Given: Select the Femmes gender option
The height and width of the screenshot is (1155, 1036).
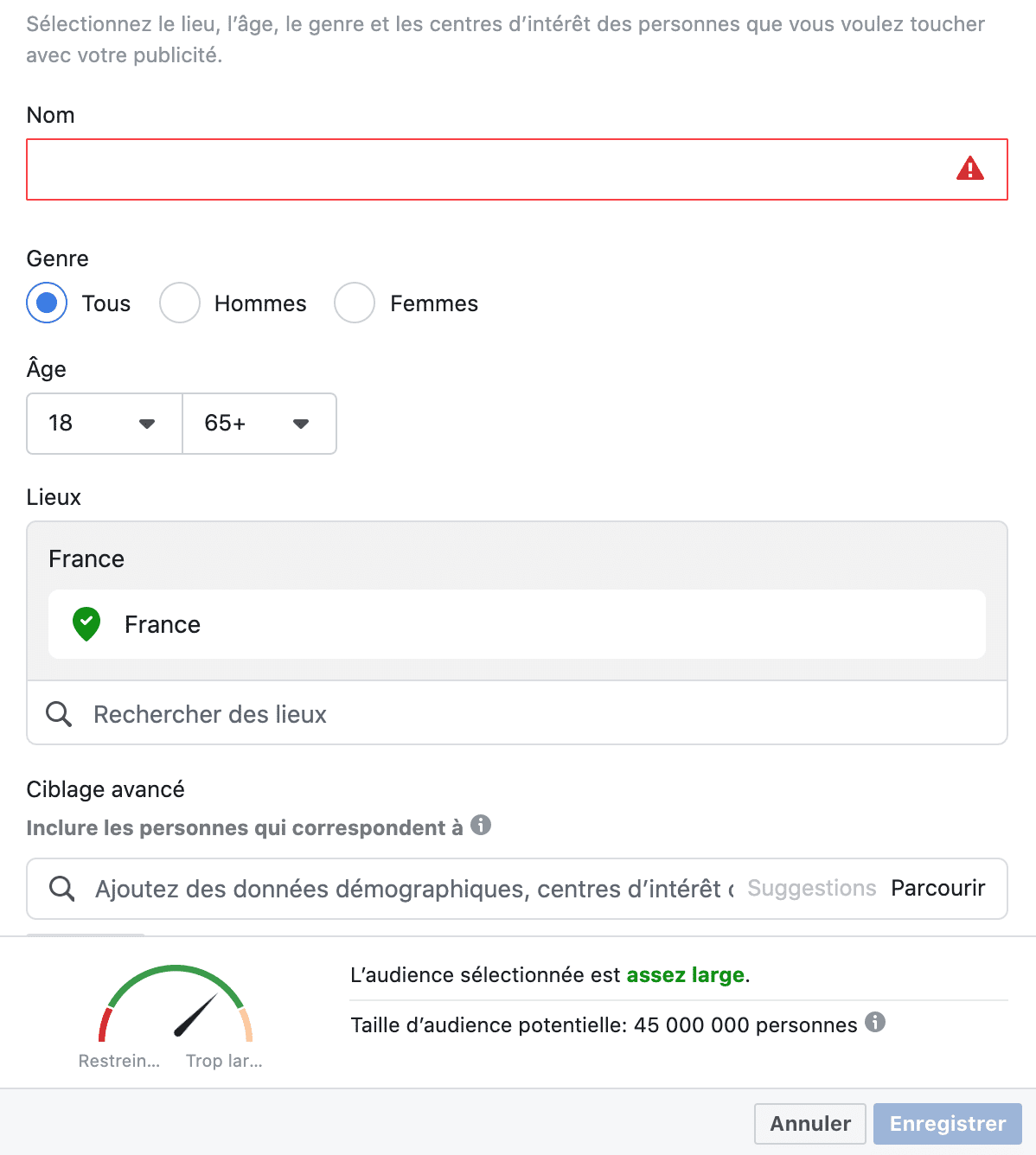Looking at the screenshot, I should (355, 303).
